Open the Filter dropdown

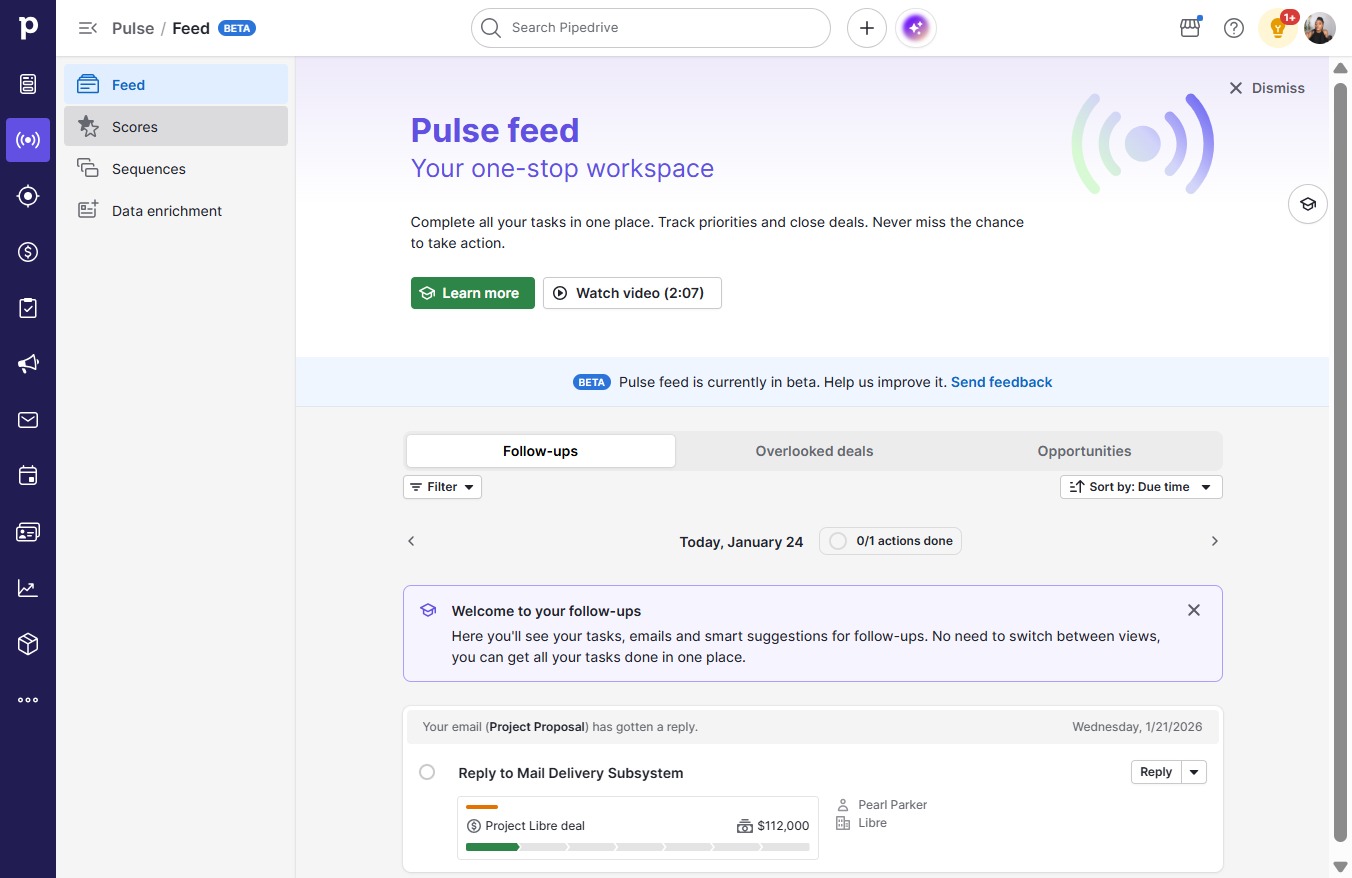(x=442, y=487)
